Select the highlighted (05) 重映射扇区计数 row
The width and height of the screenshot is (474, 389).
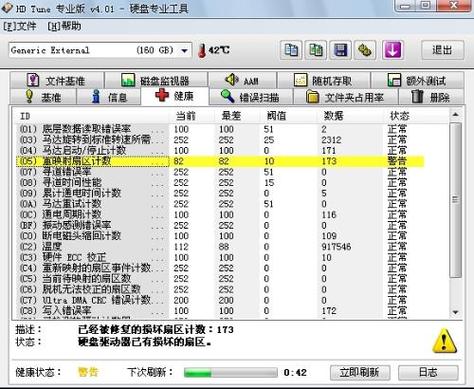click(x=220, y=161)
